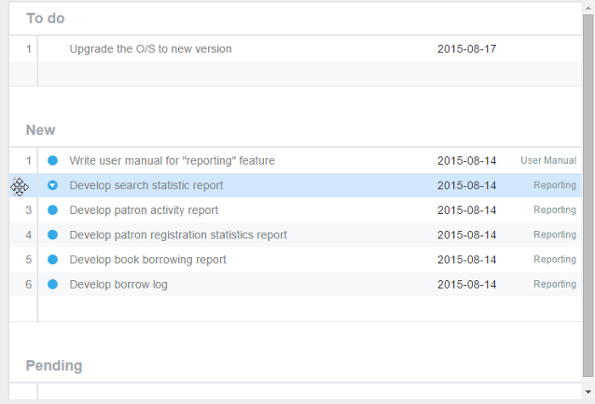Click blue dot beside book borrowing report
The image size is (595, 404).
53,259
